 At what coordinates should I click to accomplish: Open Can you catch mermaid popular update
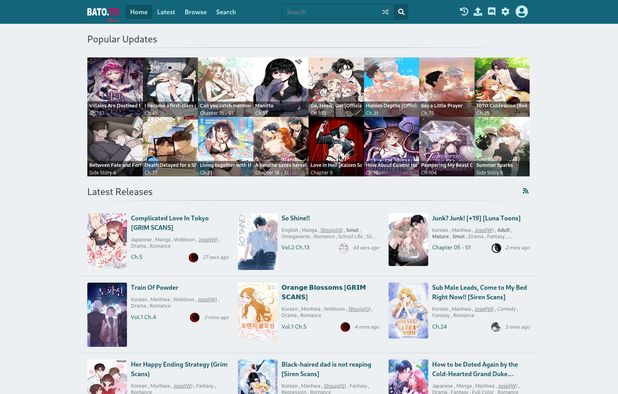tap(225, 87)
